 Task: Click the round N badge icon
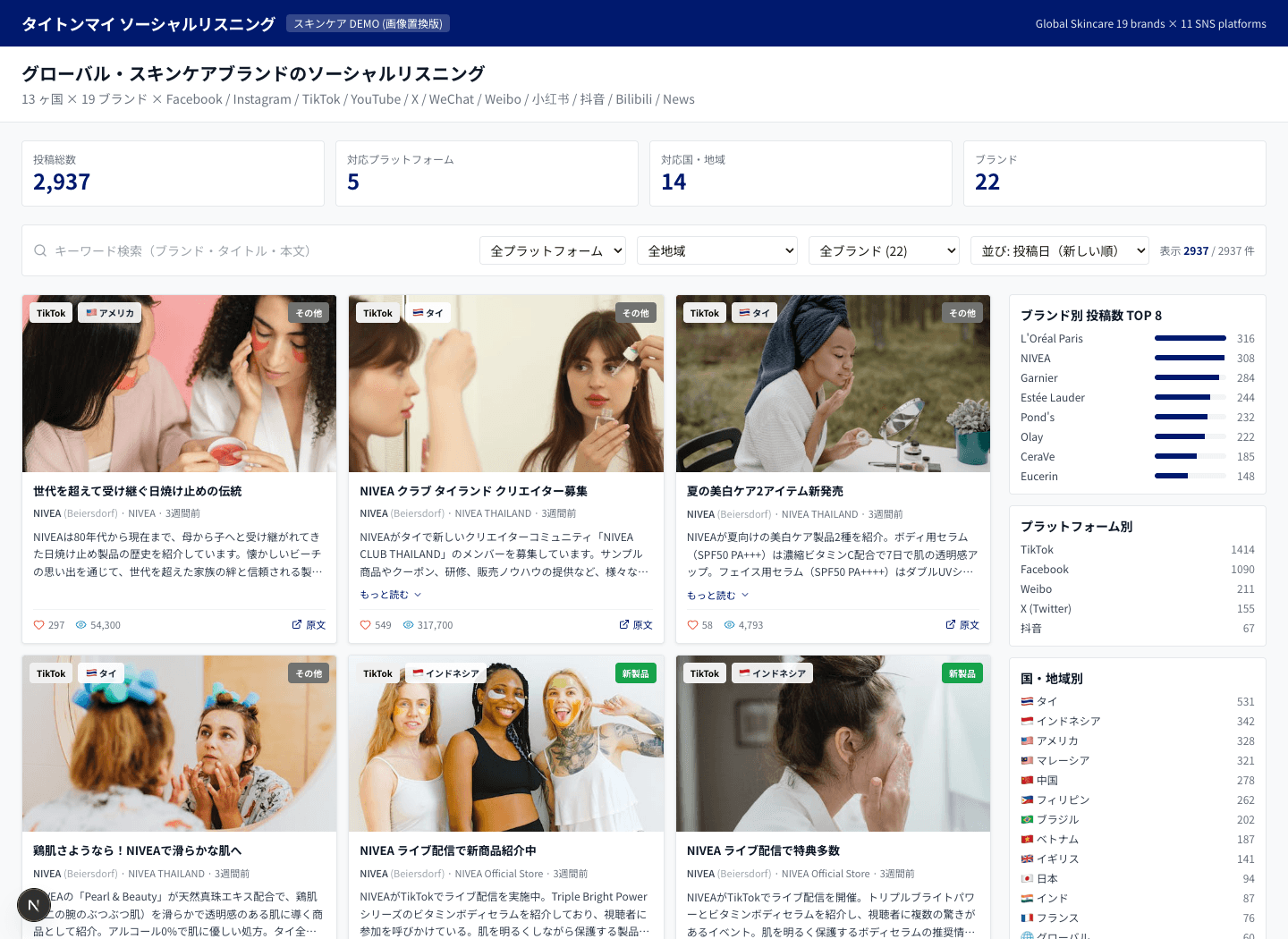point(34,905)
